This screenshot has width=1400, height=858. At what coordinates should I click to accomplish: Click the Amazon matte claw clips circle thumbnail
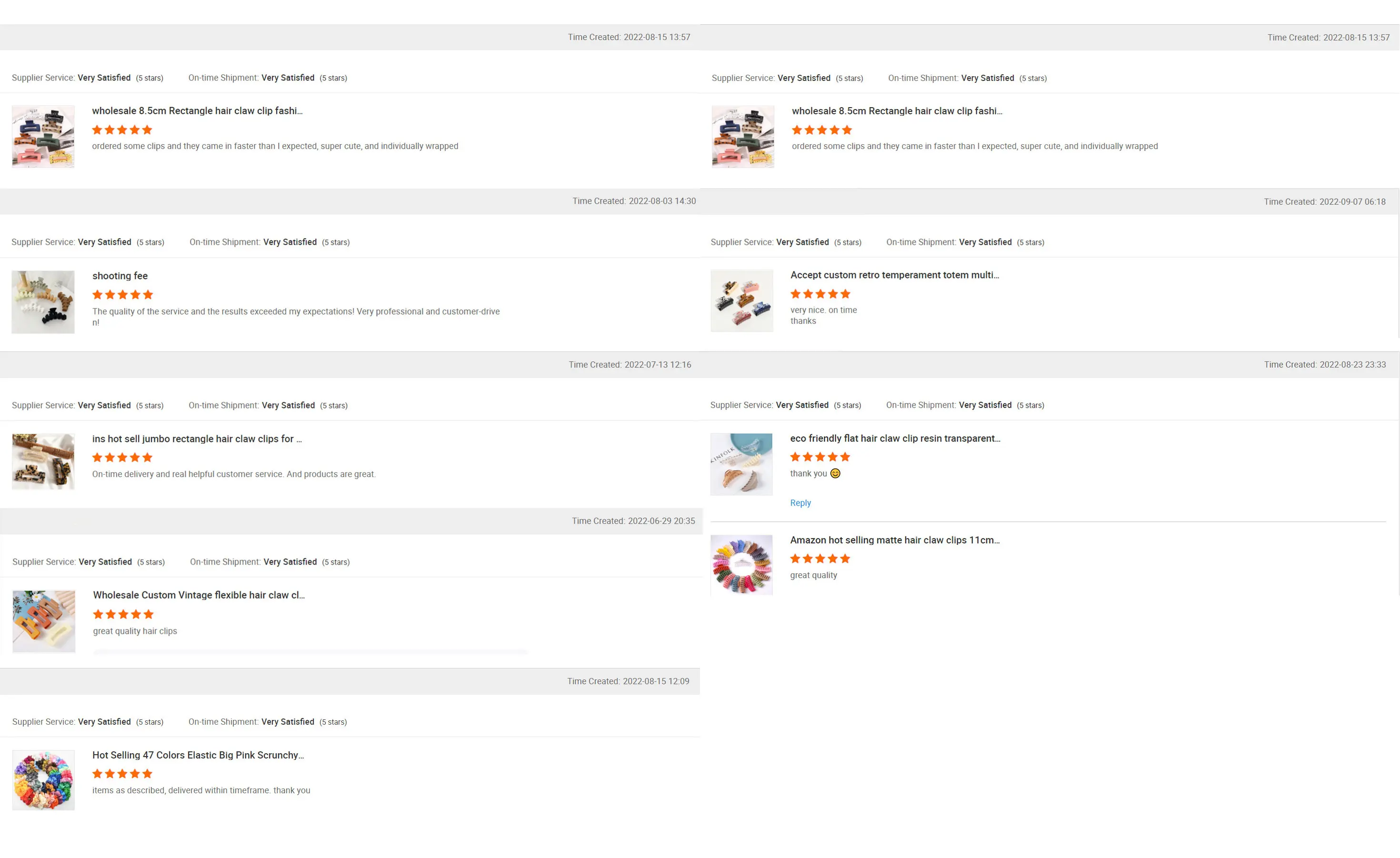pos(741,565)
